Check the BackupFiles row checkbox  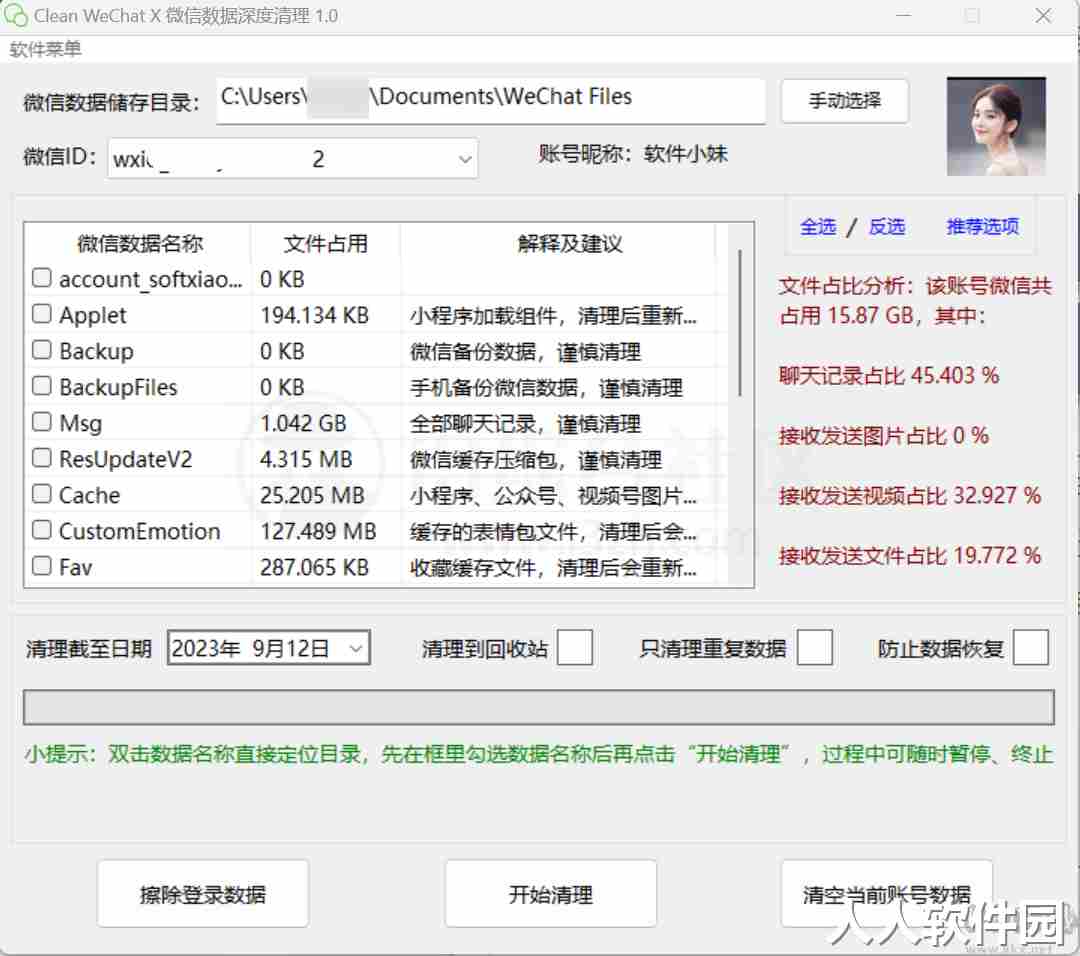pos(42,386)
